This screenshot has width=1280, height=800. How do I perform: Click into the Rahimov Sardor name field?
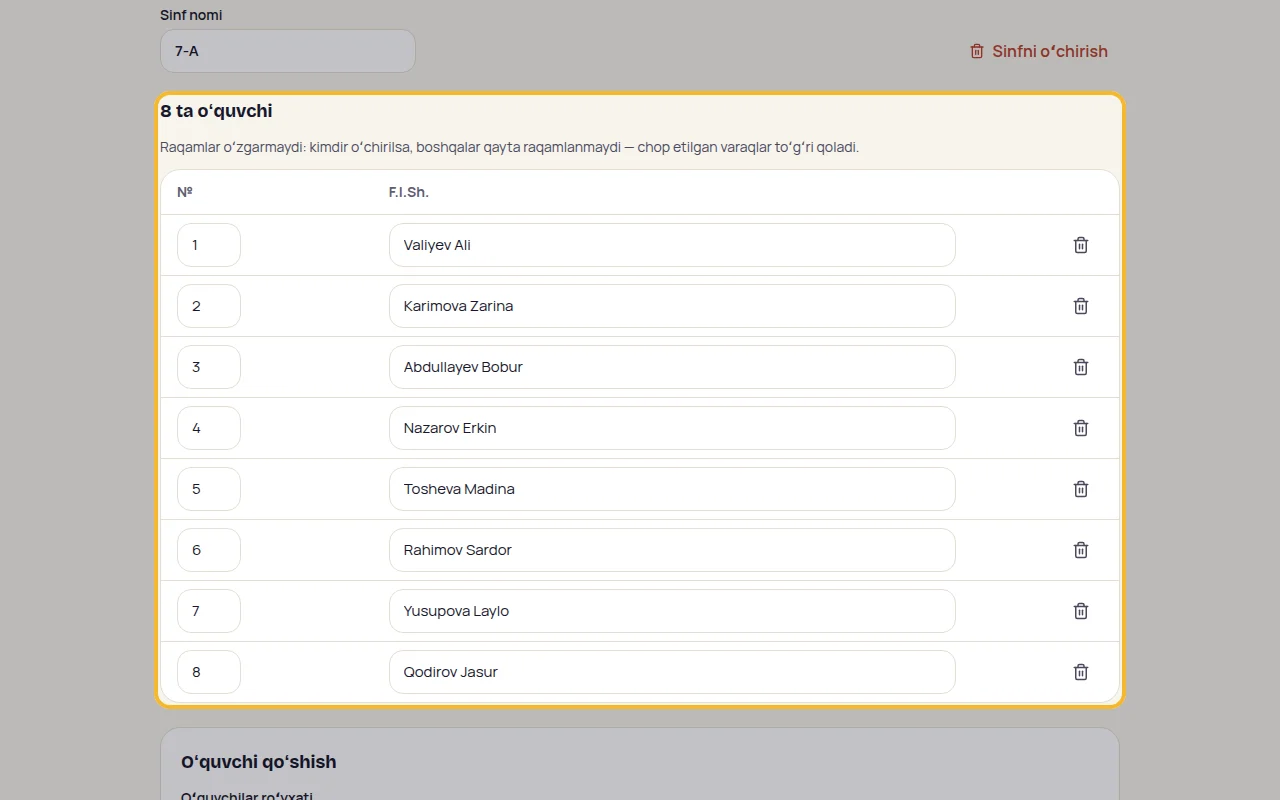click(x=672, y=550)
